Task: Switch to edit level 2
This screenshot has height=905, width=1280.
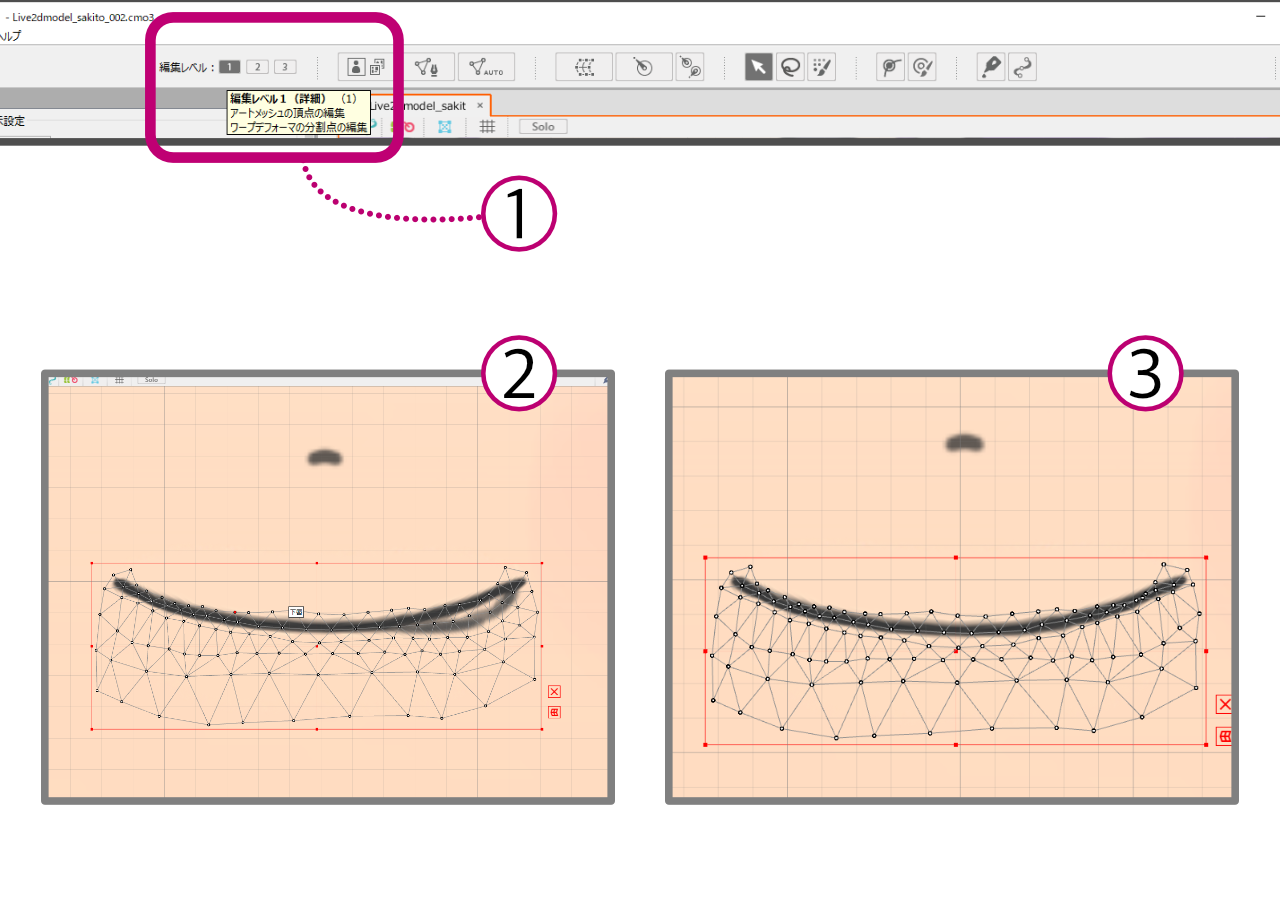Action: pyautogui.click(x=258, y=67)
